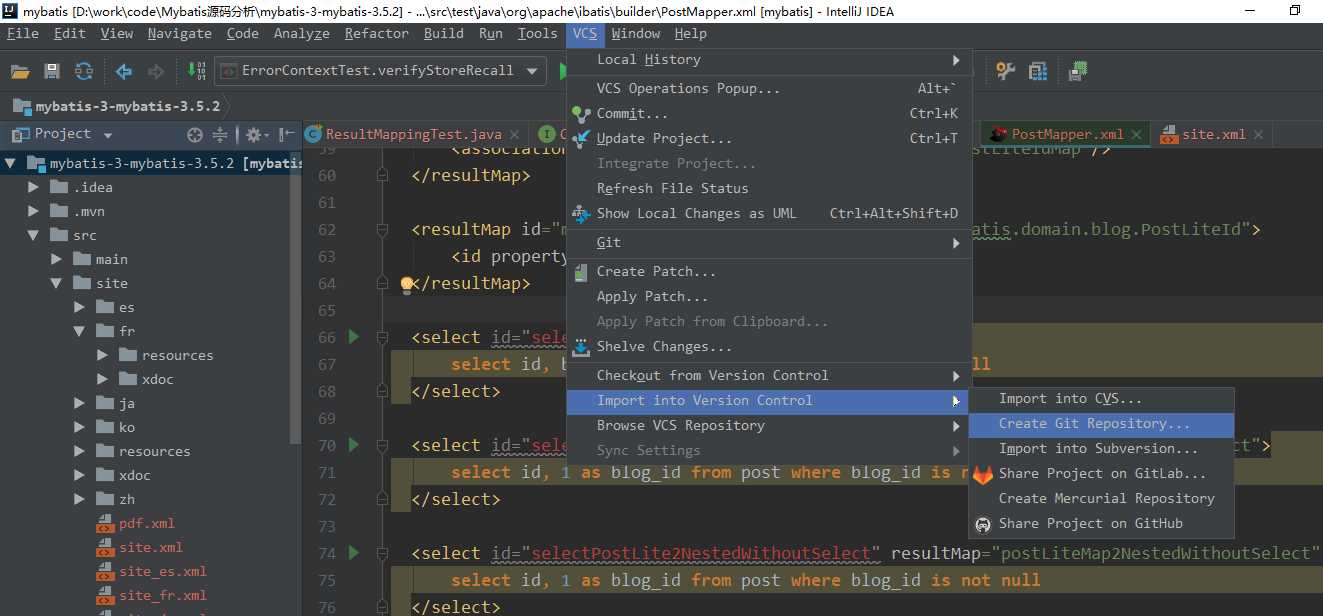Click Collapse All icon in Project panel

(x=220, y=134)
